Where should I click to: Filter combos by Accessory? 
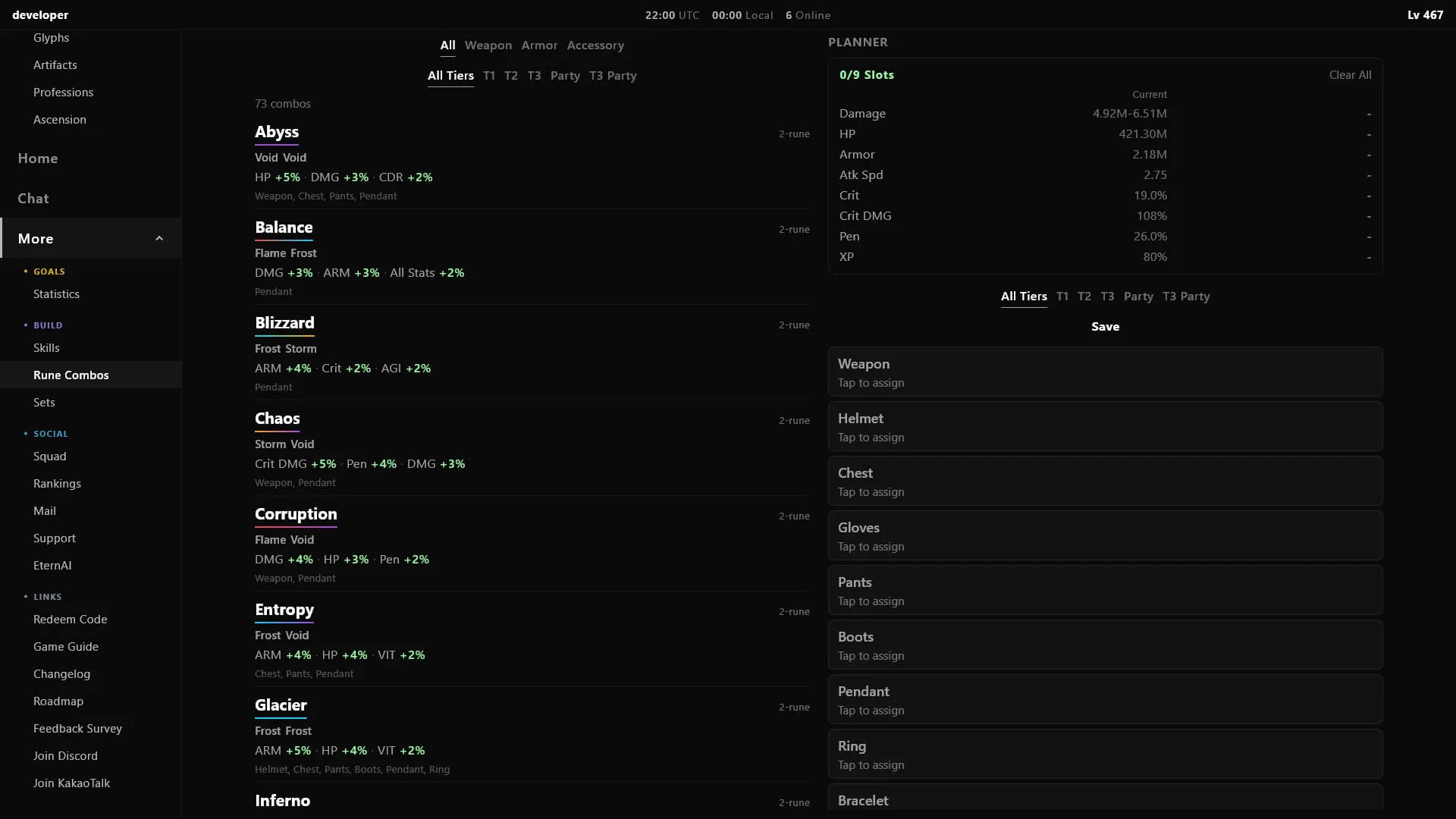595,45
